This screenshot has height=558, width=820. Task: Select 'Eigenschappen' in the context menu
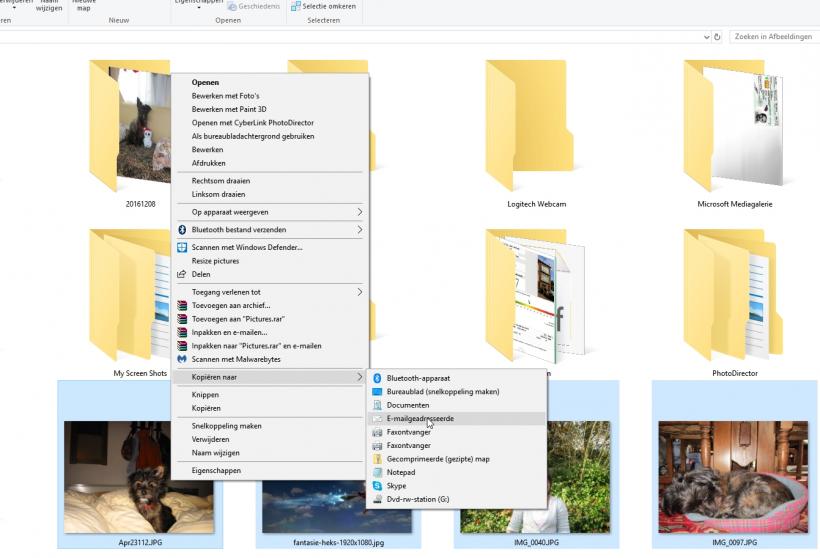[216, 470]
